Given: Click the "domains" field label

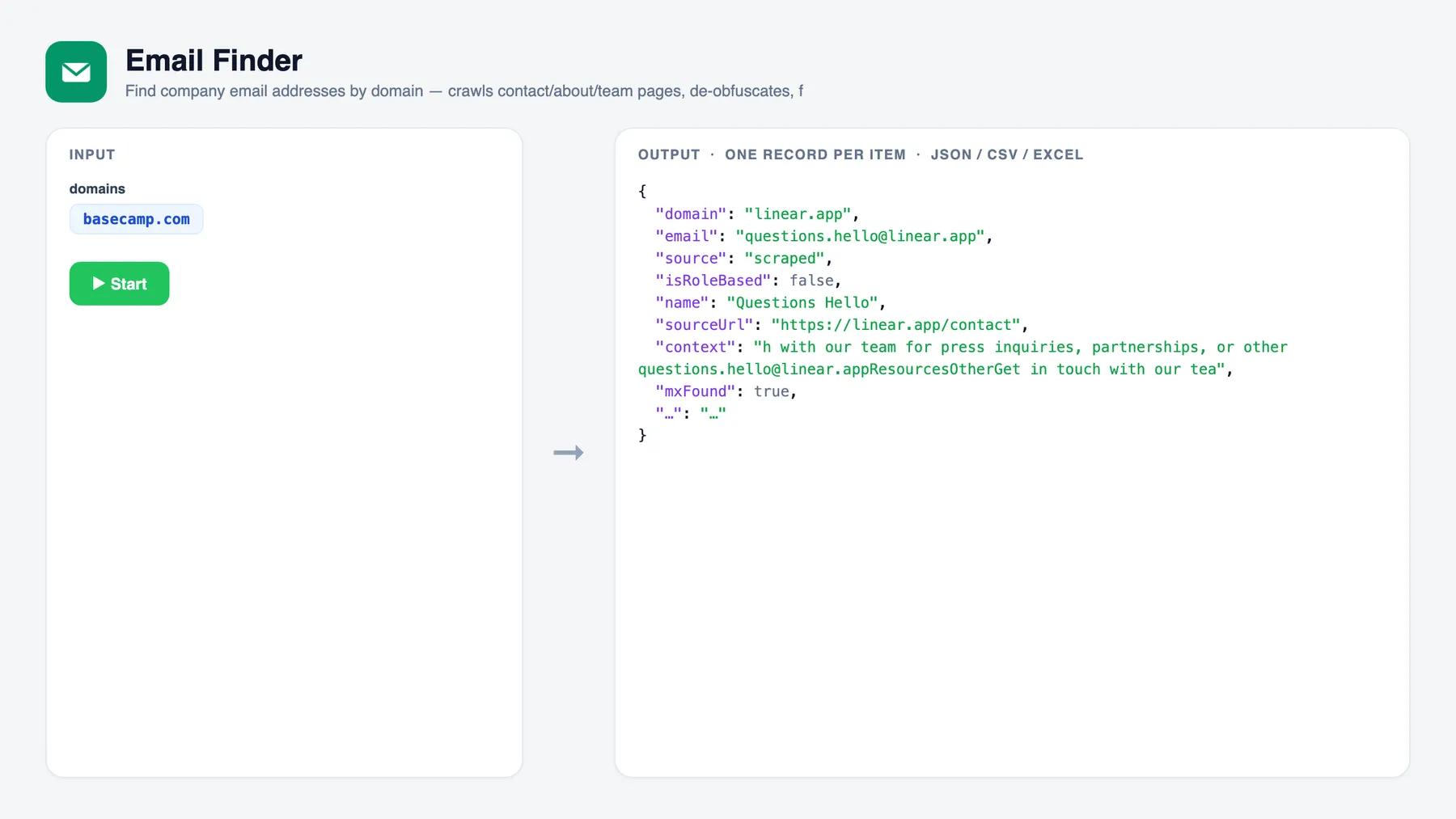Looking at the screenshot, I should coord(97,188).
